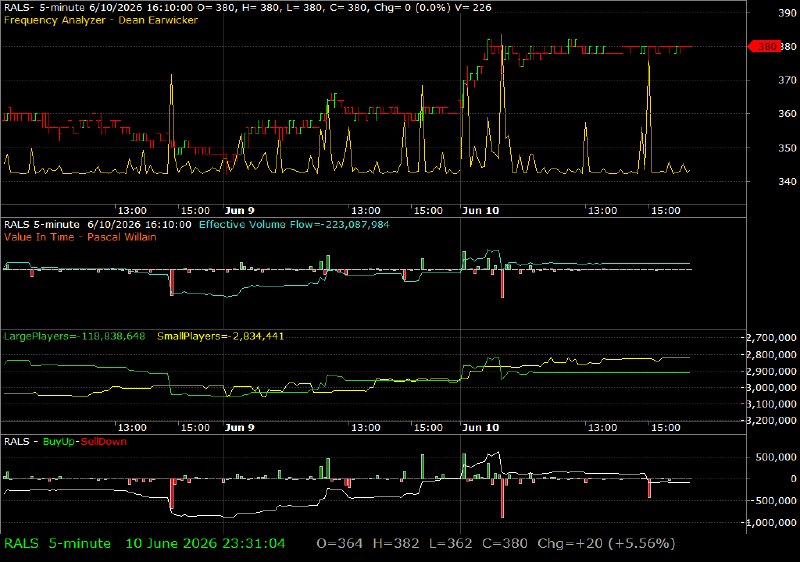
Task: Click the SellDown legend label
Action: [x=104, y=442]
